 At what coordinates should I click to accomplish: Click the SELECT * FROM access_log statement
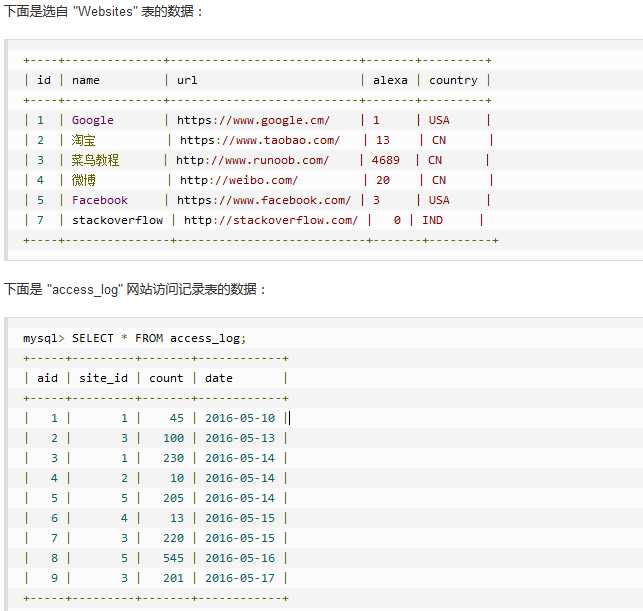pyautogui.click(x=159, y=338)
